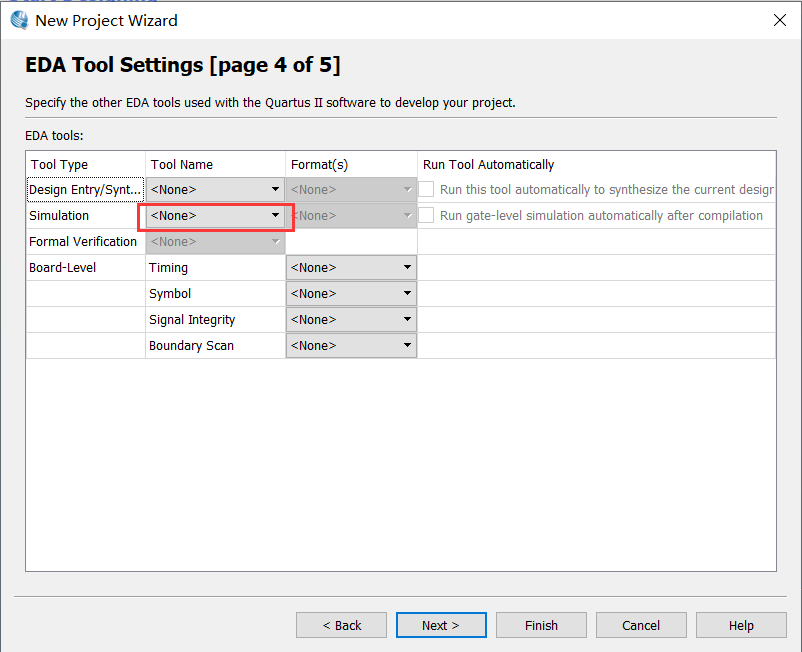802x652 pixels.
Task: Open the Simulation Format(s) dropdown
Action: click(351, 216)
